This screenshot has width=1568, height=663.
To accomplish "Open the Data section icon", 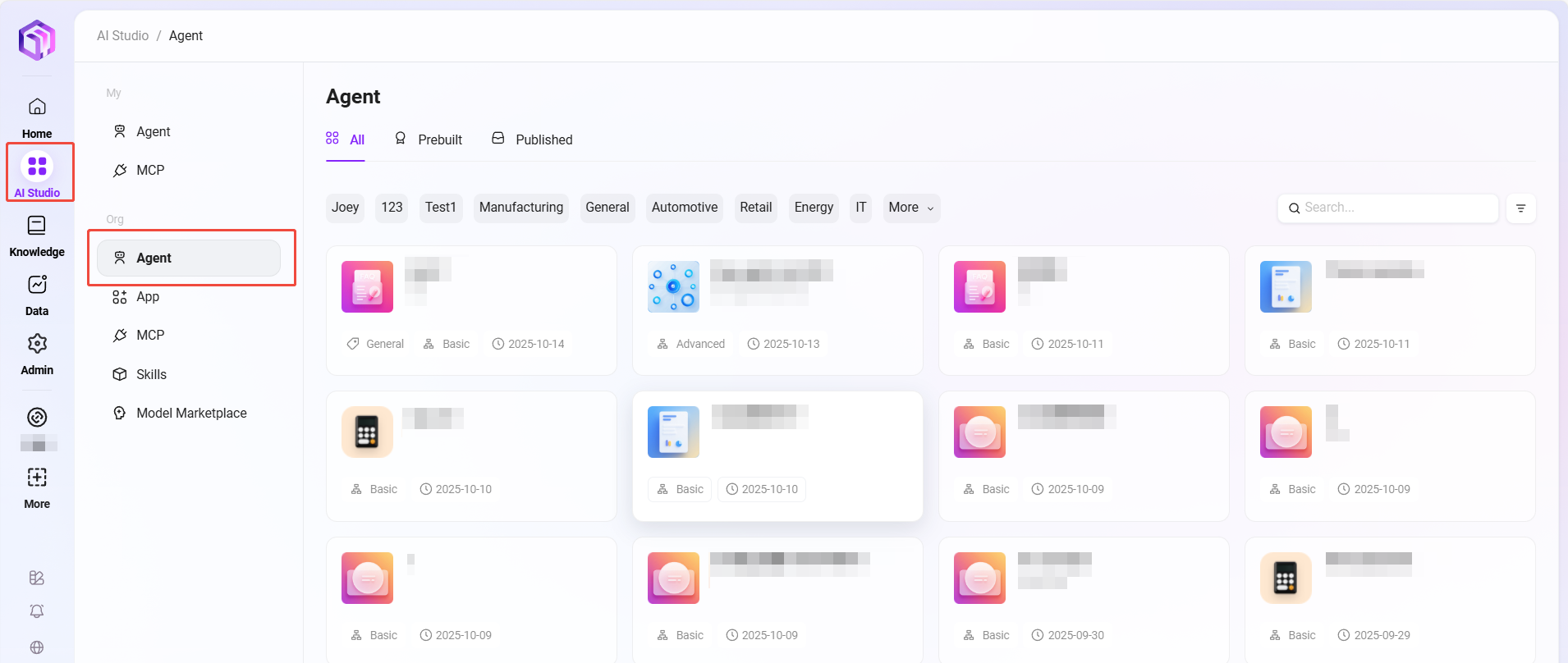I will click(x=37, y=285).
